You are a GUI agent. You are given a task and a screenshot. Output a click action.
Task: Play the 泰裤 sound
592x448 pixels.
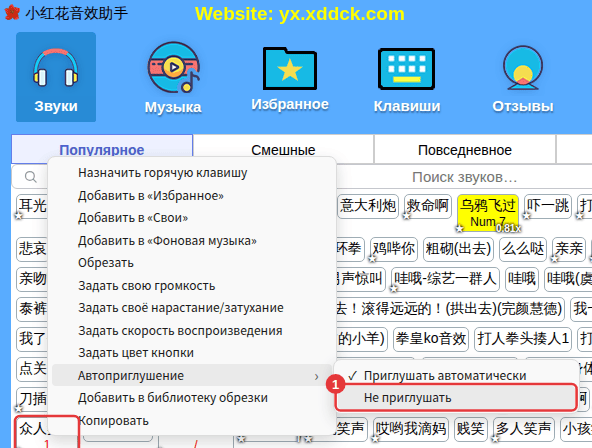pyautogui.click(x=32, y=309)
